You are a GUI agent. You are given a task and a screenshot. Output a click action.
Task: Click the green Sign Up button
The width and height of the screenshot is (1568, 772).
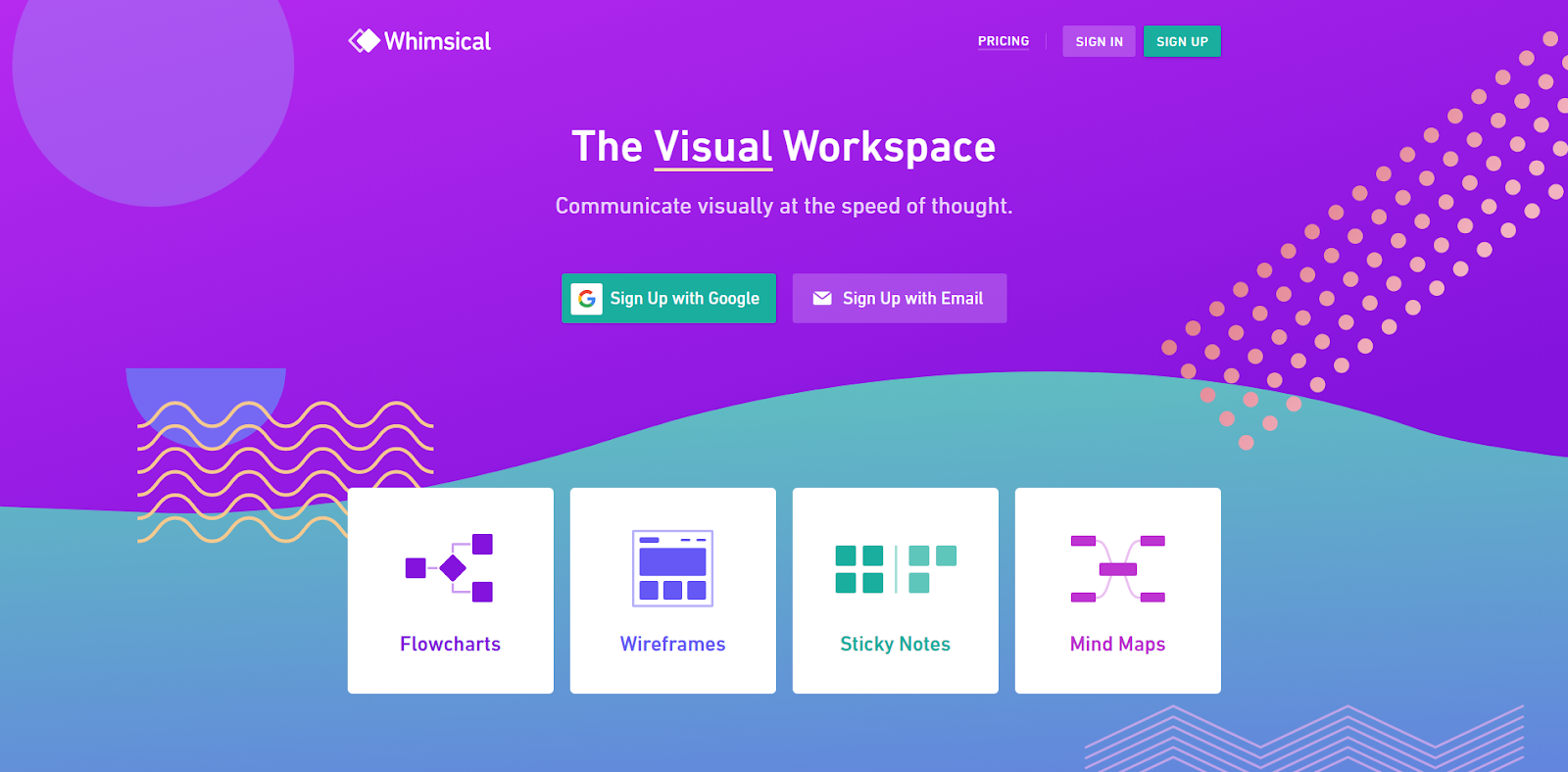(x=1182, y=41)
